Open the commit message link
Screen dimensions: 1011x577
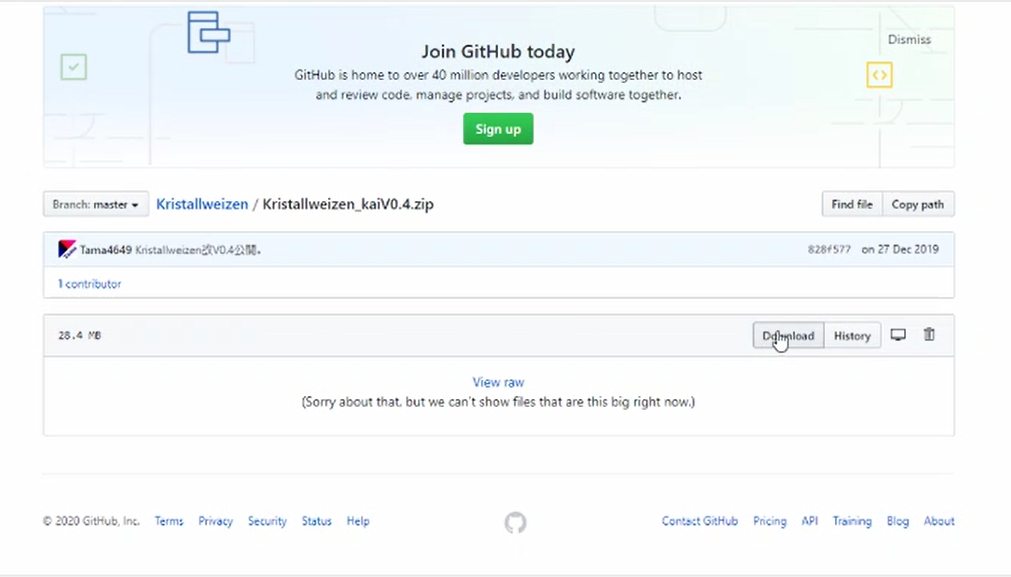click(x=198, y=249)
